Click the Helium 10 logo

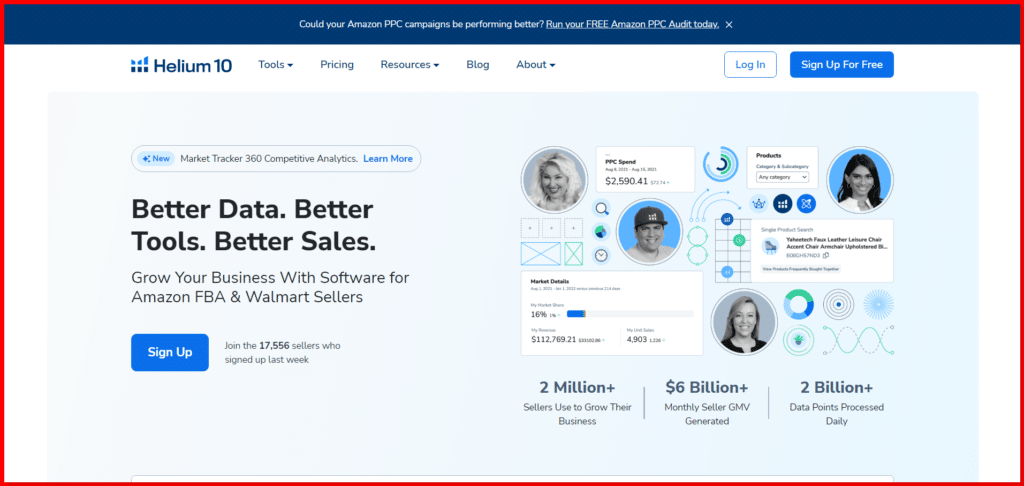(x=181, y=65)
